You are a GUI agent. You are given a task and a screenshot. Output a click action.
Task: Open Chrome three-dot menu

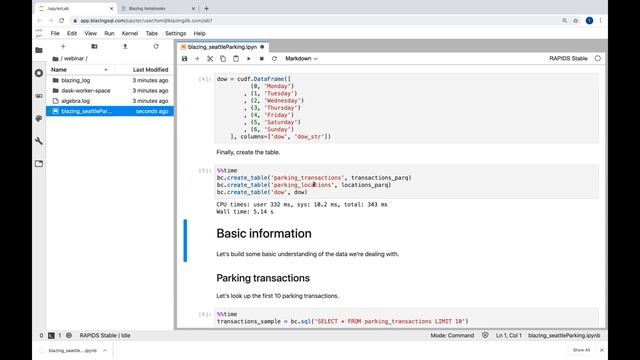coord(600,20)
